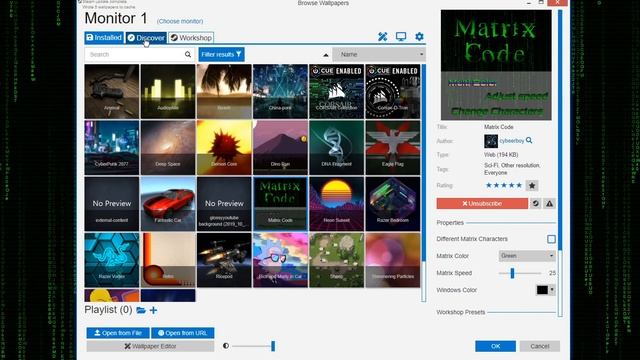The height and width of the screenshot is (360, 640).
Task: Click the cybeerboy author link
Action: [x=512, y=141]
